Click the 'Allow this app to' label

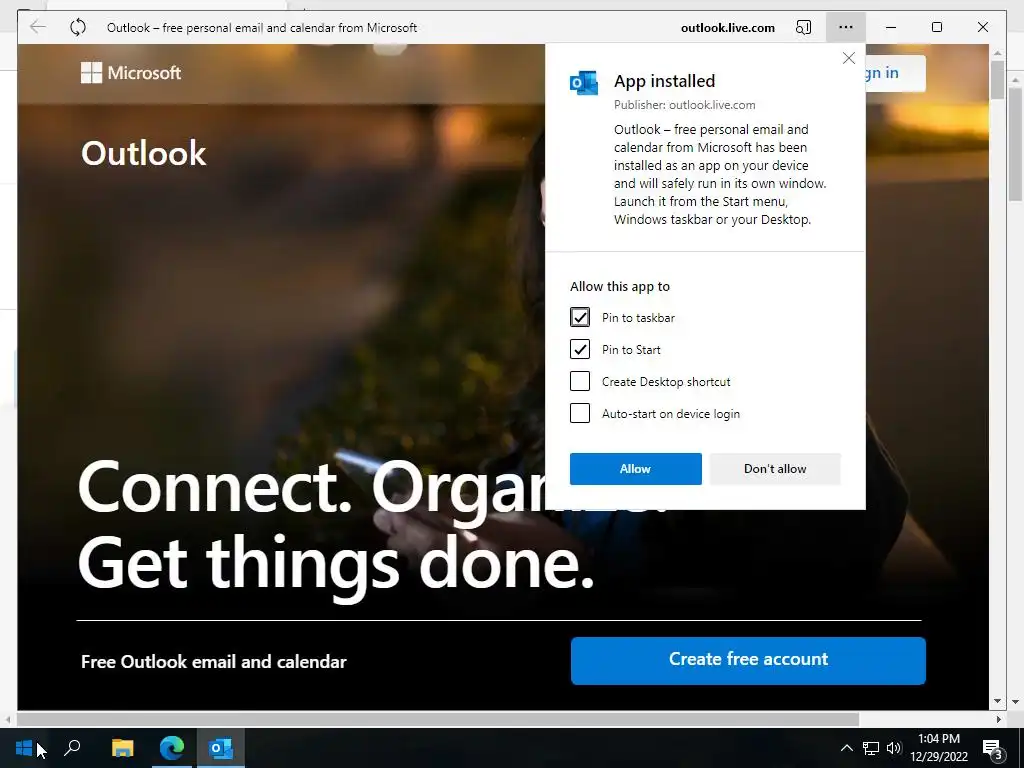[620, 286]
